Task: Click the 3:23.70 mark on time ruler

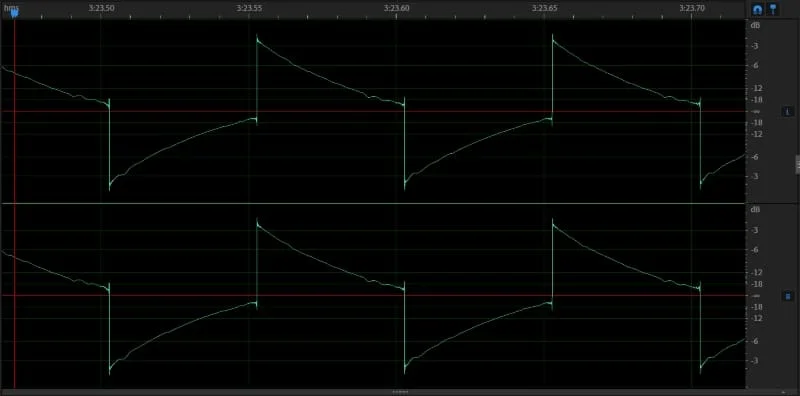Action: click(692, 8)
